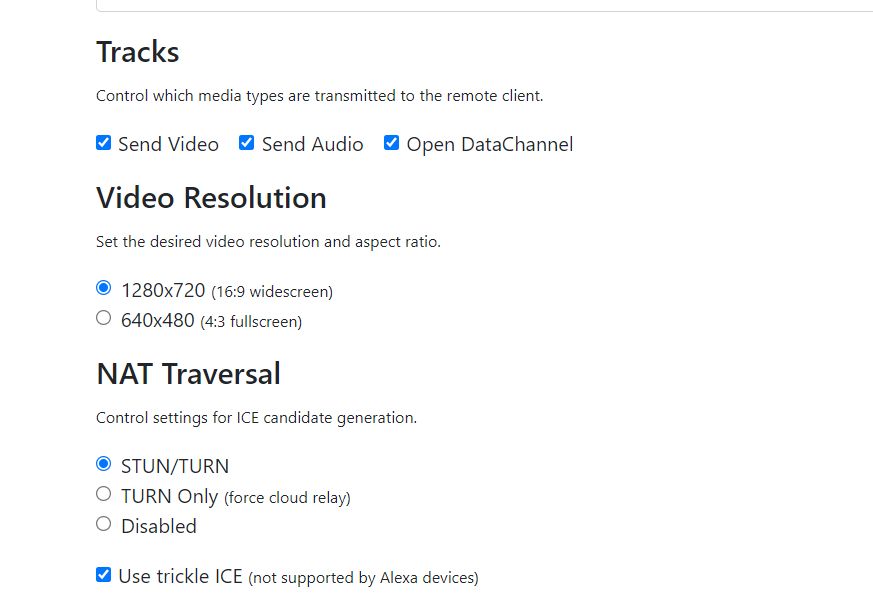
Task: Choose the 640x480 fullscreen resolution
Action: pyautogui.click(x=103, y=317)
